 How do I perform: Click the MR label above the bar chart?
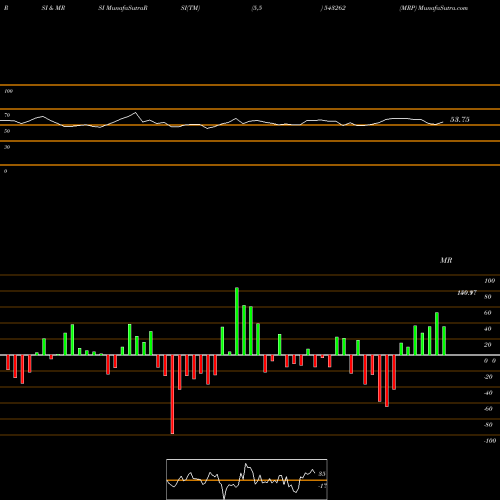coord(446,260)
